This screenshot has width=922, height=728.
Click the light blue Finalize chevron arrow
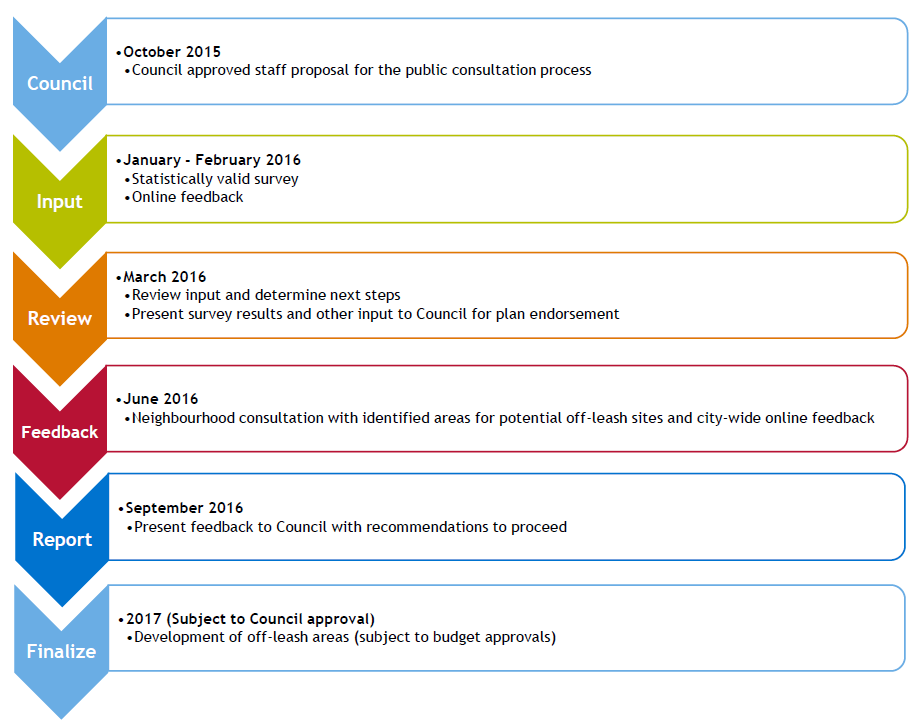pyautogui.click(x=61, y=651)
